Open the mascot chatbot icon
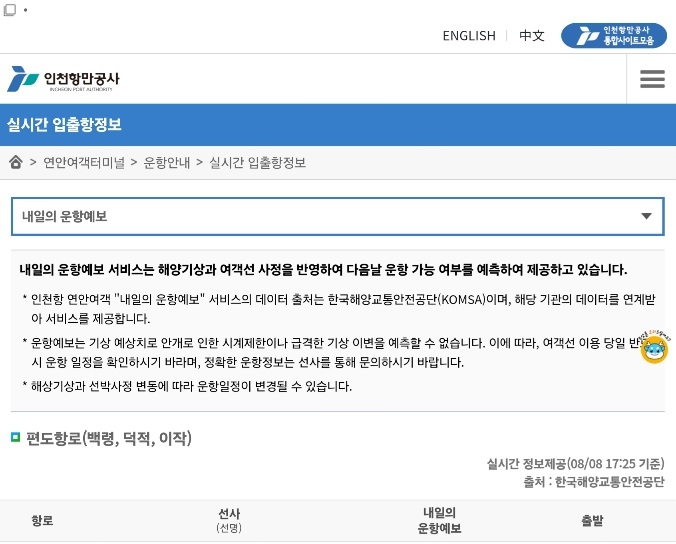The width and height of the screenshot is (676, 544). (x=654, y=347)
